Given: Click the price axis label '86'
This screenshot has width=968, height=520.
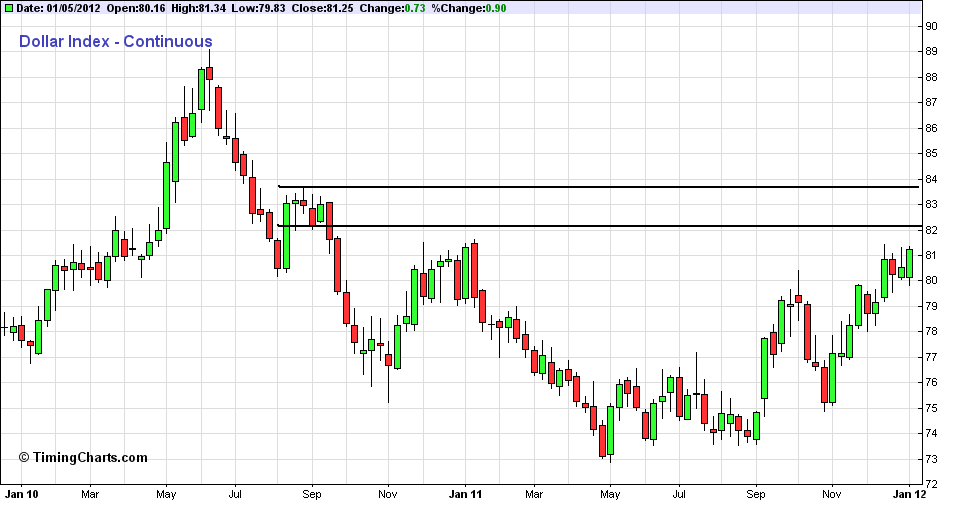Looking at the screenshot, I should click(x=931, y=128).
